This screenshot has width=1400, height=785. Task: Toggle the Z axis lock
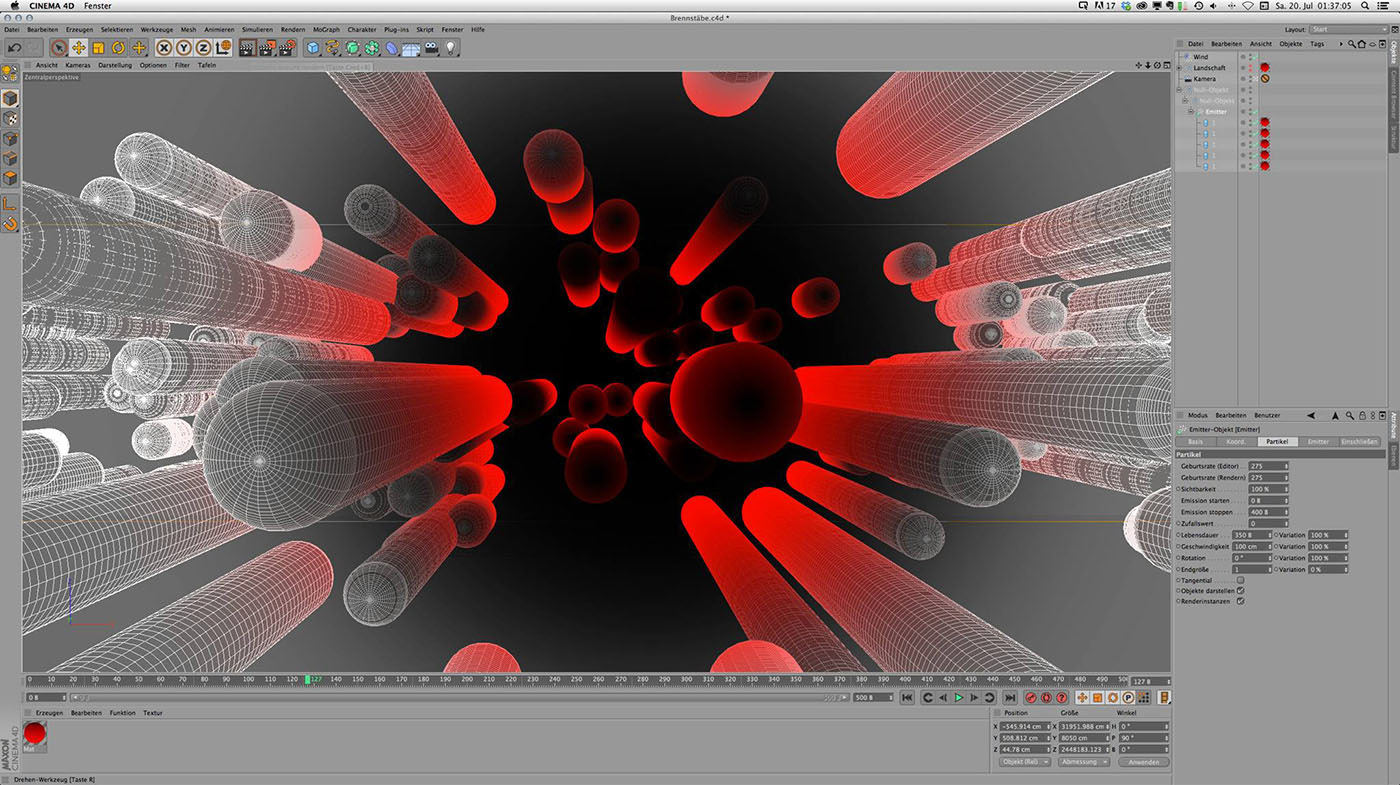point(203,47)
